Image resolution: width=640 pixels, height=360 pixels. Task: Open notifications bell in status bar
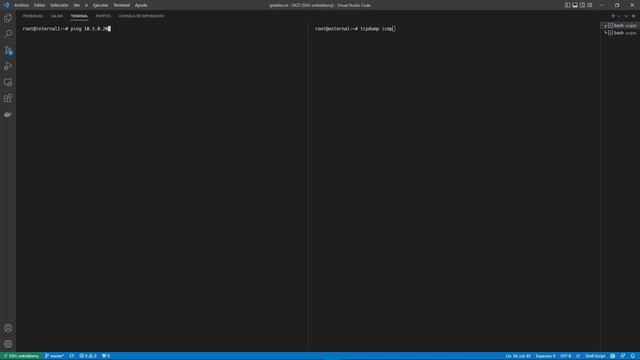633,356
